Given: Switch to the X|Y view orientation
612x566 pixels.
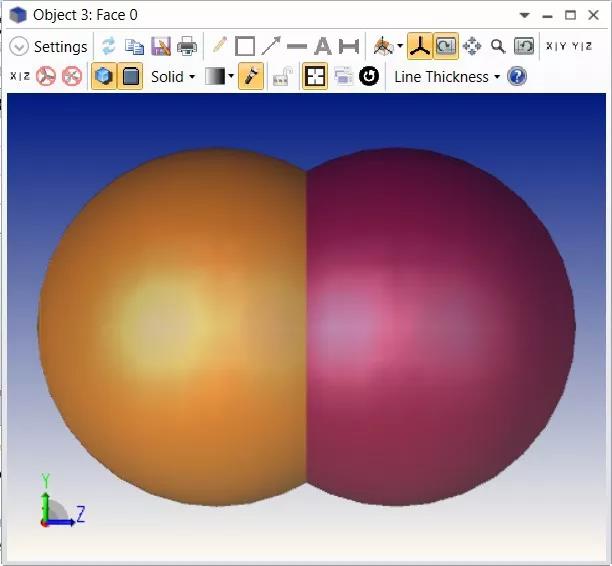Looking at the screenshot, I should (x=556, y=46).
